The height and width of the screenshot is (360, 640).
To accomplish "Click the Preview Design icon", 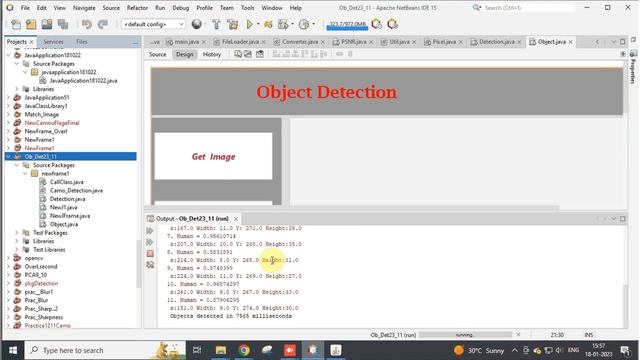I will pos(260,54).
